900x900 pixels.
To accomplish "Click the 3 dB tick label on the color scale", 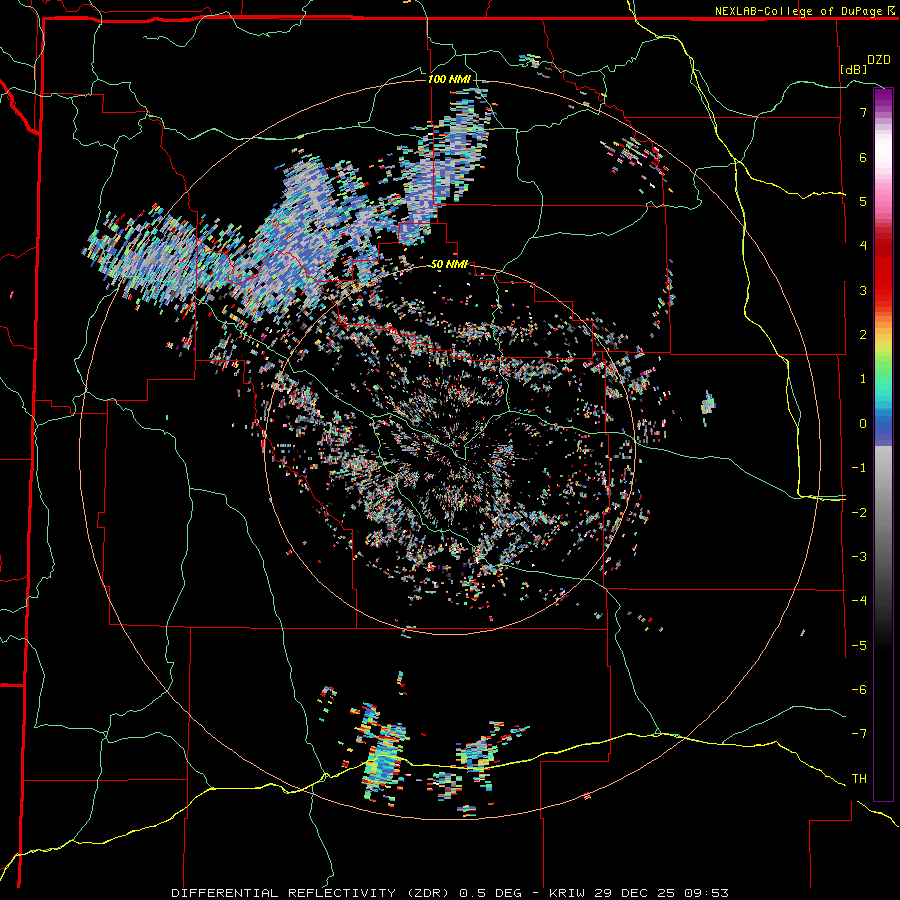I will tap(863, 290).
